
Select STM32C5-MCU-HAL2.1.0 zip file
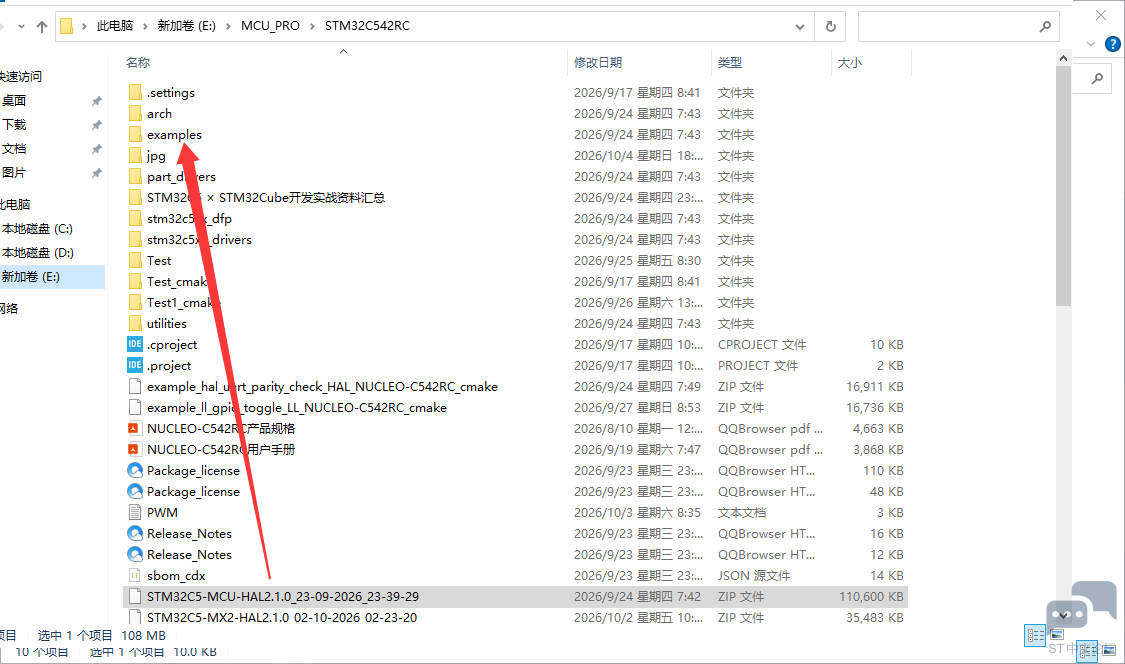click(x=283, y=597)
